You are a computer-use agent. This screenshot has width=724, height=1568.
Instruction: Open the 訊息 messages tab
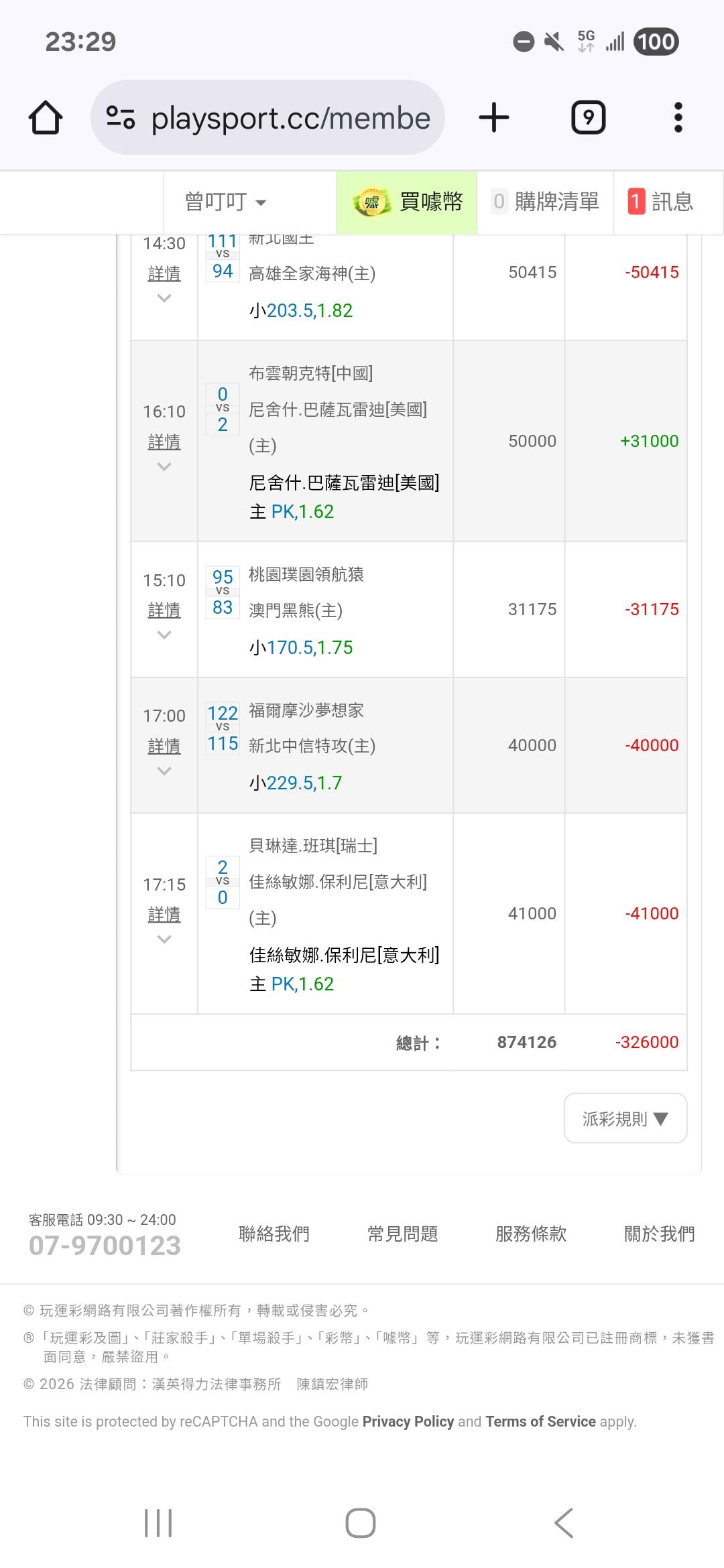coord(661,202)
